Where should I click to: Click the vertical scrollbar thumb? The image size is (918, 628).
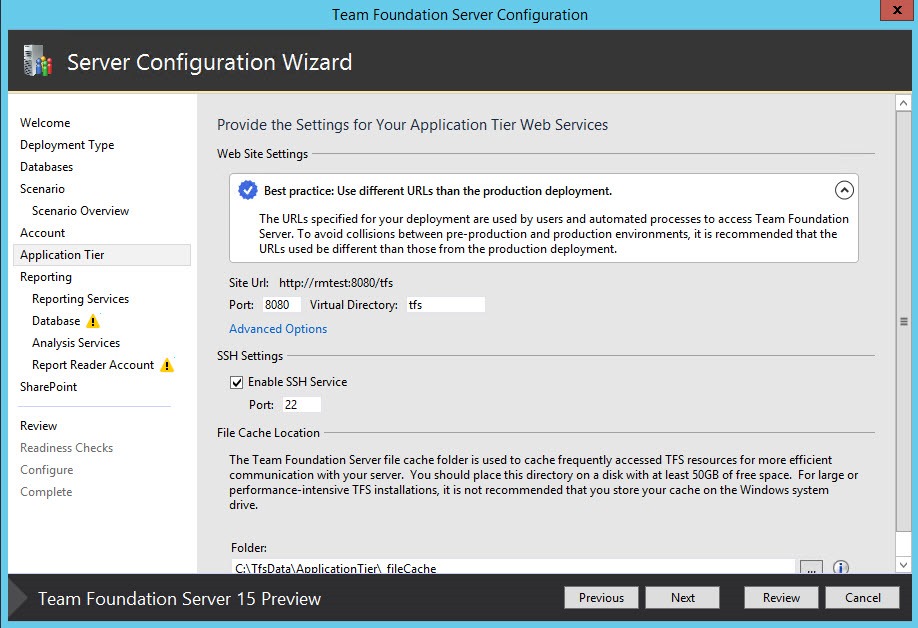click(903, 321)
